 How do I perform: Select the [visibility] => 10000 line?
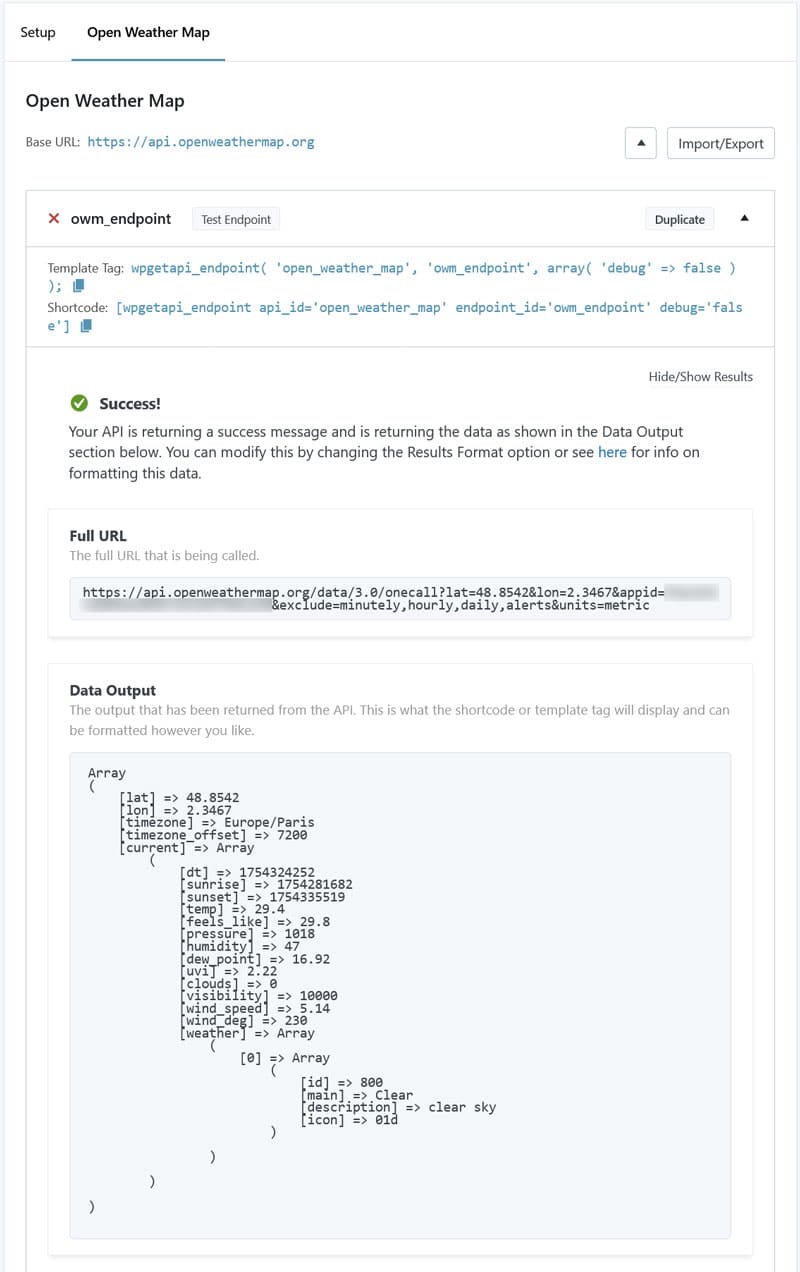258,996
